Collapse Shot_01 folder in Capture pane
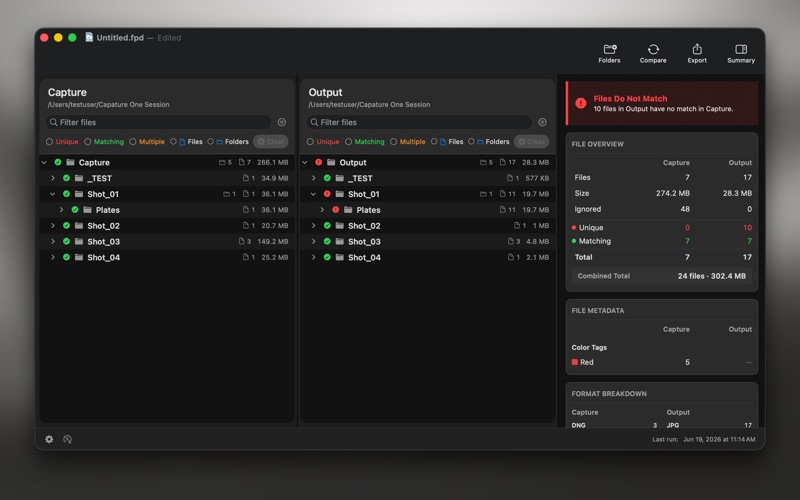 [53, 194]
